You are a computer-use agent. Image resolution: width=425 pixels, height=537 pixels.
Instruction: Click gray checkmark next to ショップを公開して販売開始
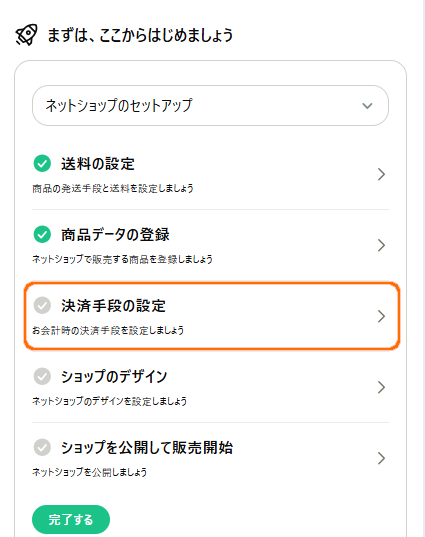tap(42, 447)
